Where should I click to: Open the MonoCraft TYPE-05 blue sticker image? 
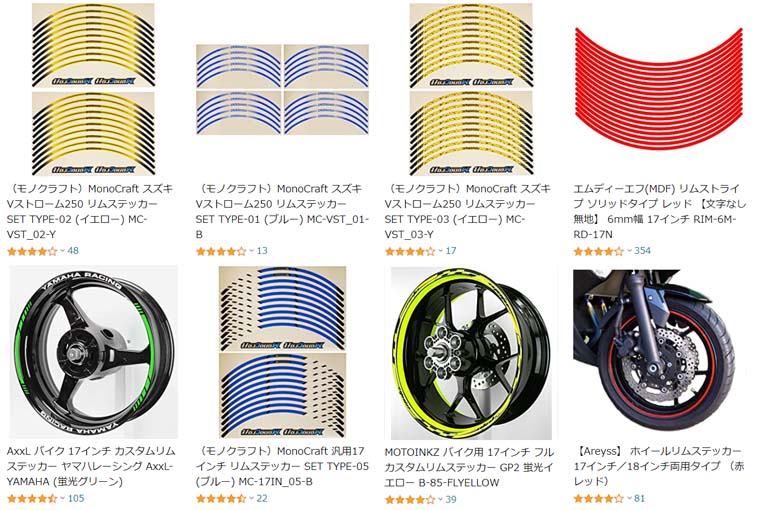tap(283, 352)
